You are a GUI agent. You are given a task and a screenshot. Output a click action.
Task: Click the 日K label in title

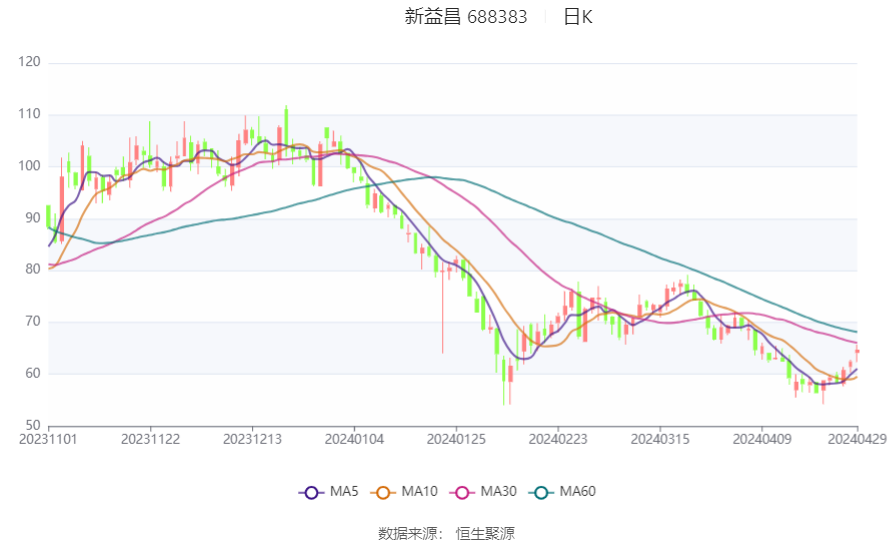pos(578,17)
